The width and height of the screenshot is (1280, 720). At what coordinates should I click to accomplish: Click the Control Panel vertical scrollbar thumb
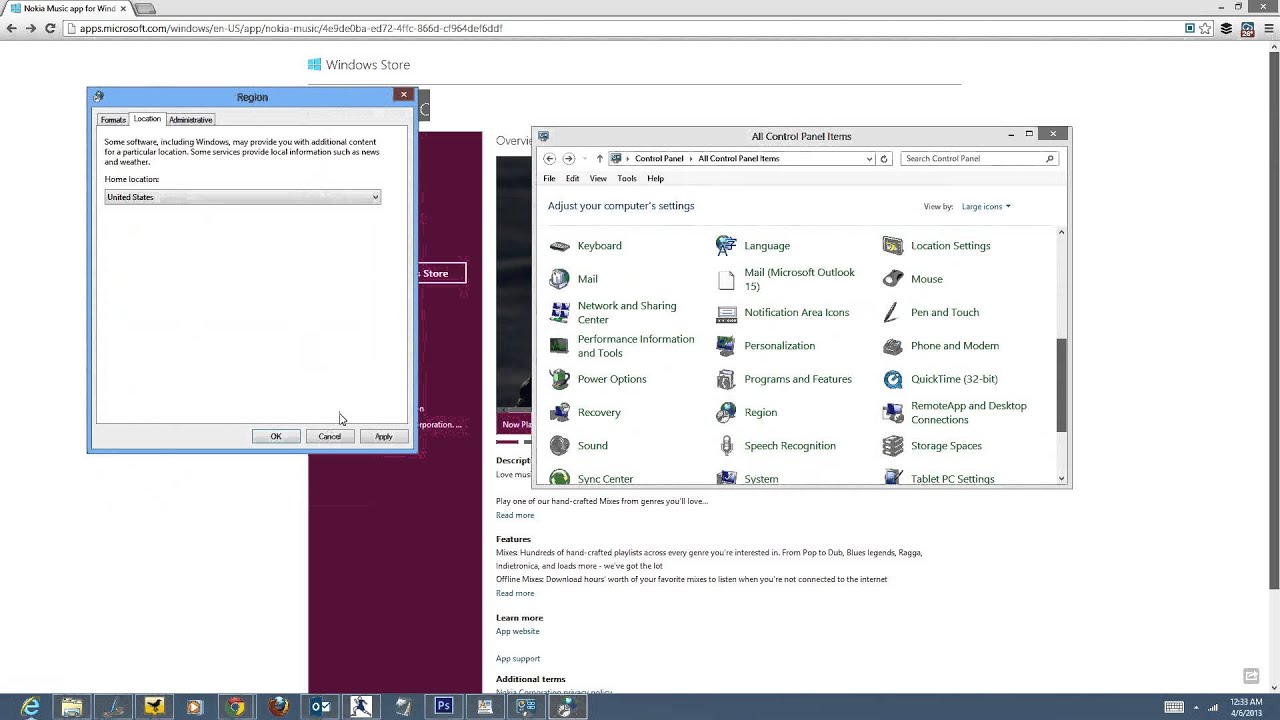tap(1061, 385)
